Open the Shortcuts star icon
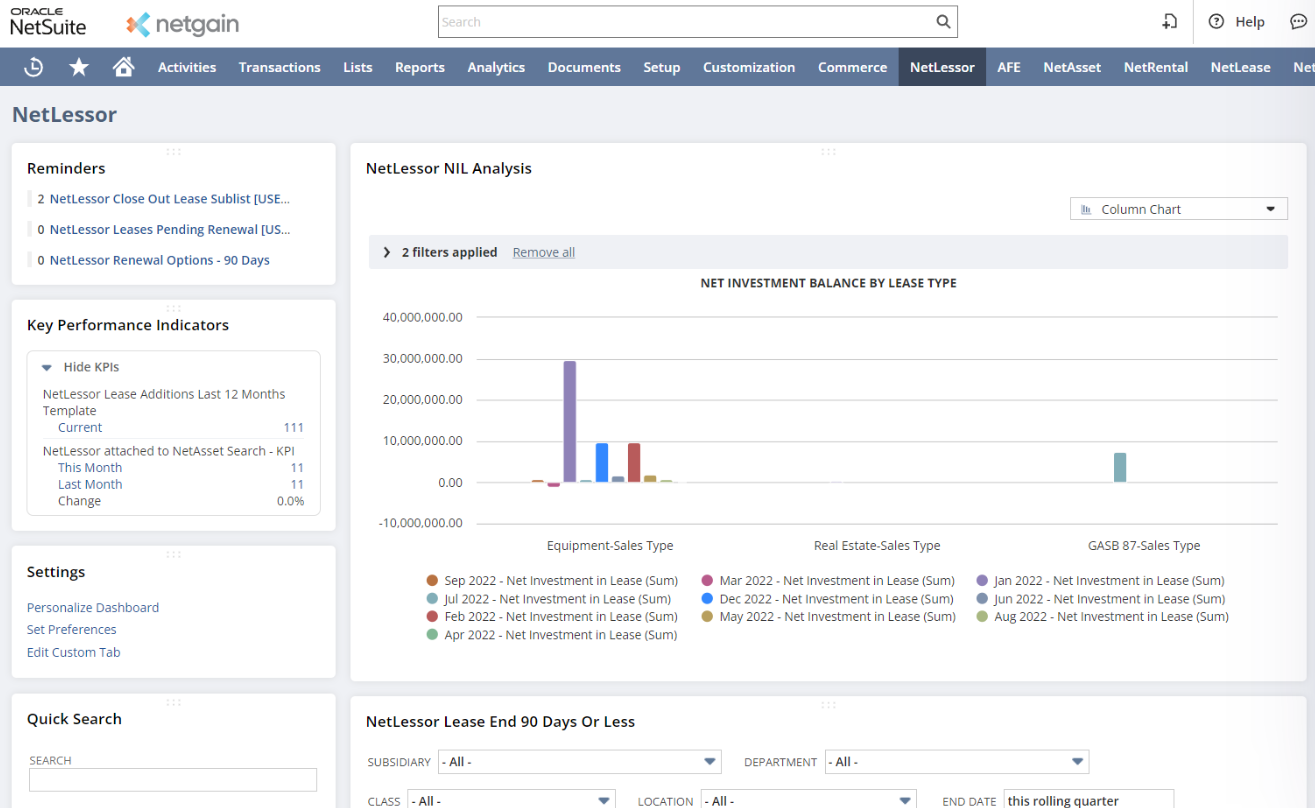The width and height of the screenshot is (1315, 808). point(79,67)
